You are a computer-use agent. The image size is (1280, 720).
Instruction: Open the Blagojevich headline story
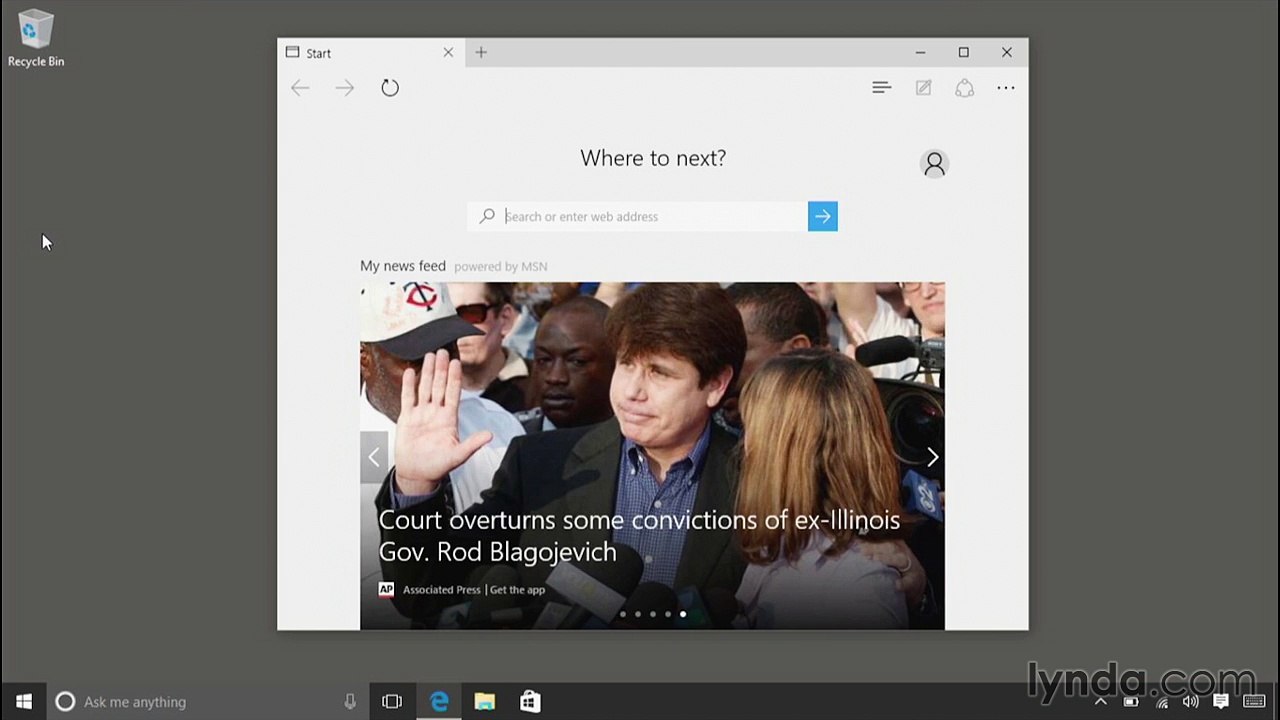[639, 536]
